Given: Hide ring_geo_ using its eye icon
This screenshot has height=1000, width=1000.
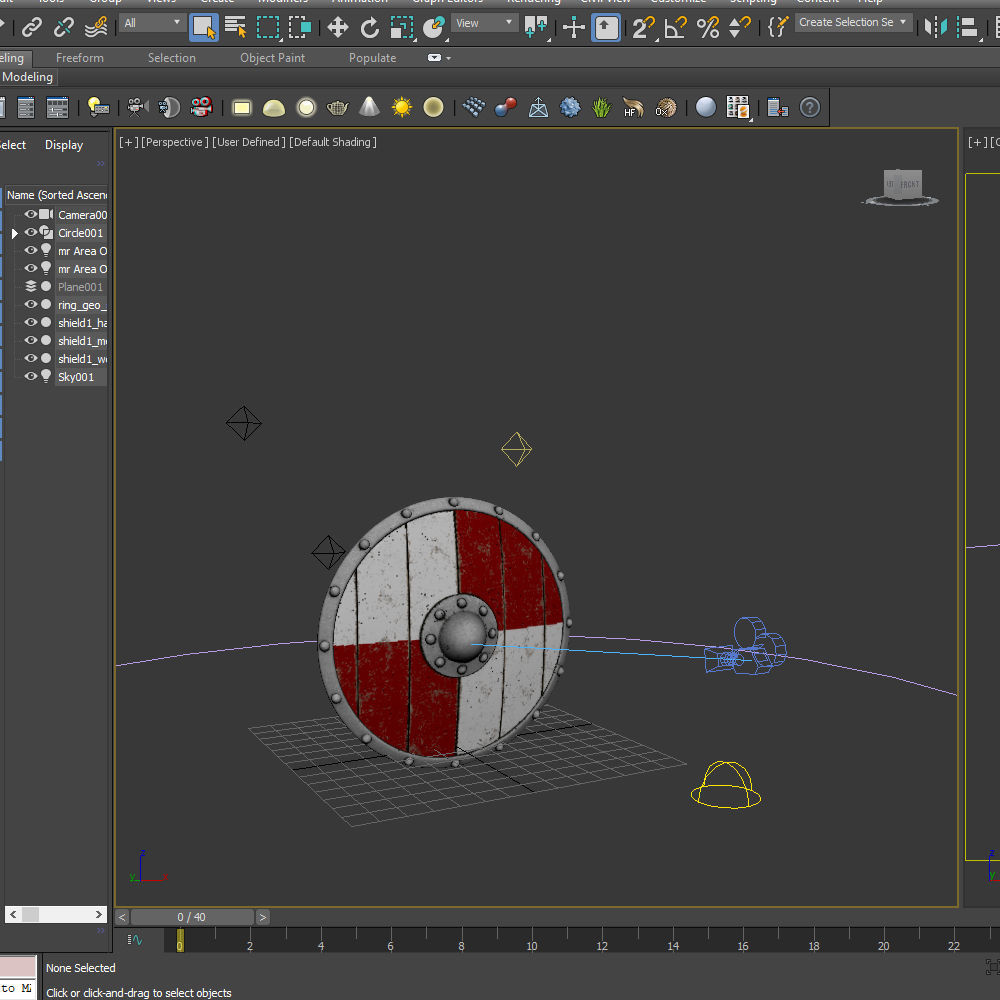Looking at the screenshot, I should pyautogui.click(x=31, y=304).
